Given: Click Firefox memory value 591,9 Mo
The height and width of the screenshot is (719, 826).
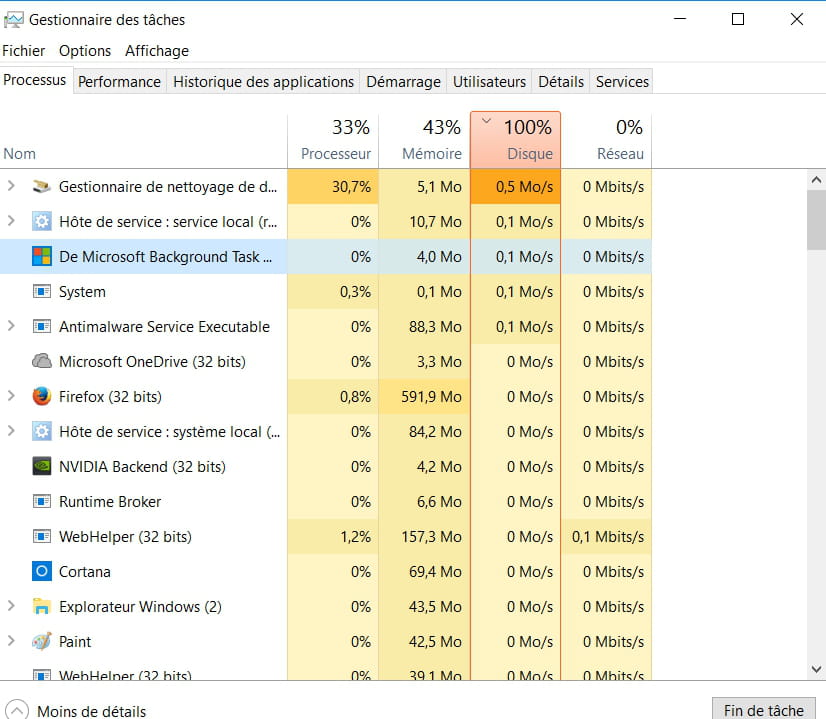Looking at the screenshot, I should (431, 397).
